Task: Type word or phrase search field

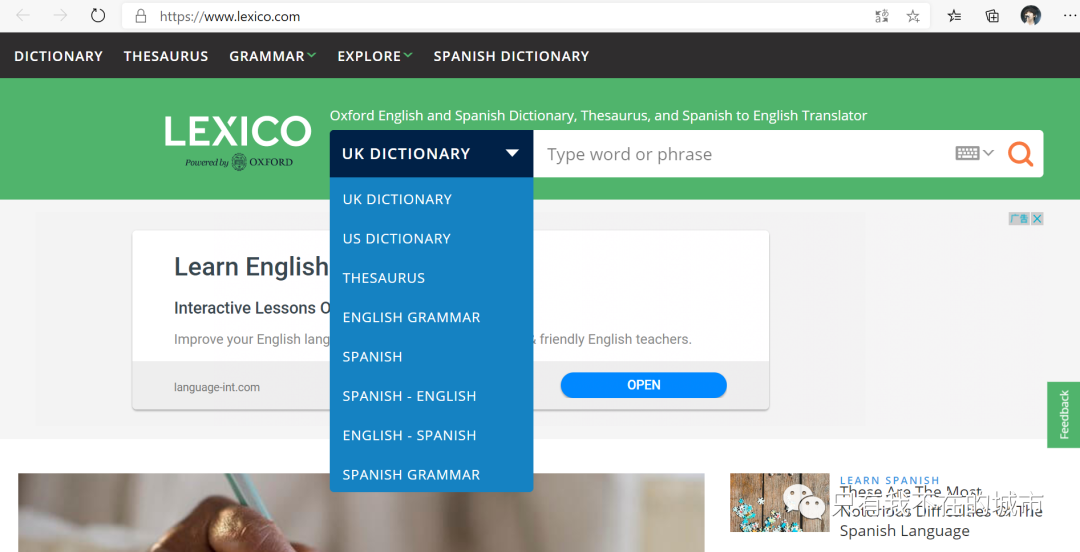Action: (x=744, y=154)
